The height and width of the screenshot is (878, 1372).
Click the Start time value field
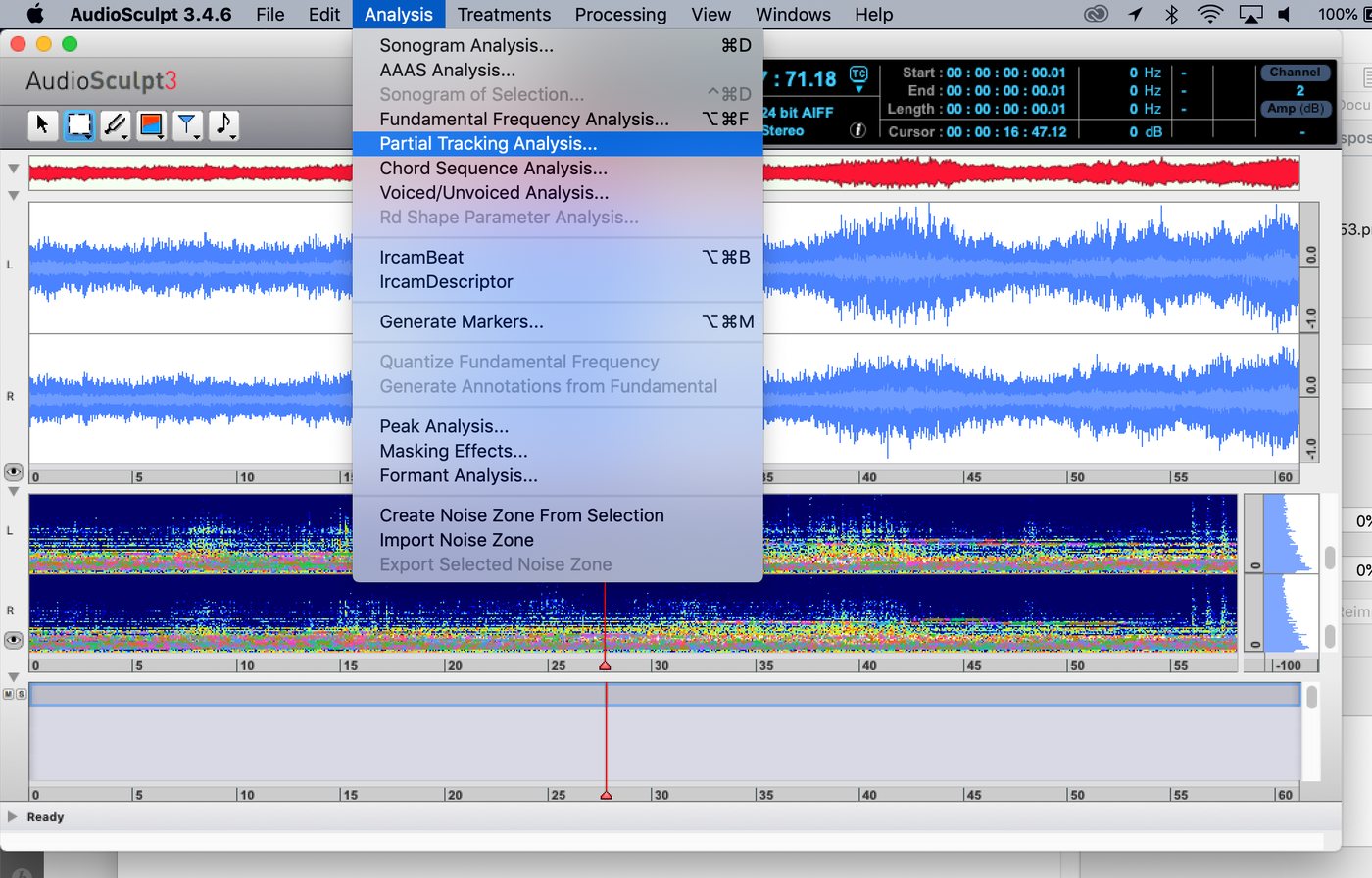1005,73
